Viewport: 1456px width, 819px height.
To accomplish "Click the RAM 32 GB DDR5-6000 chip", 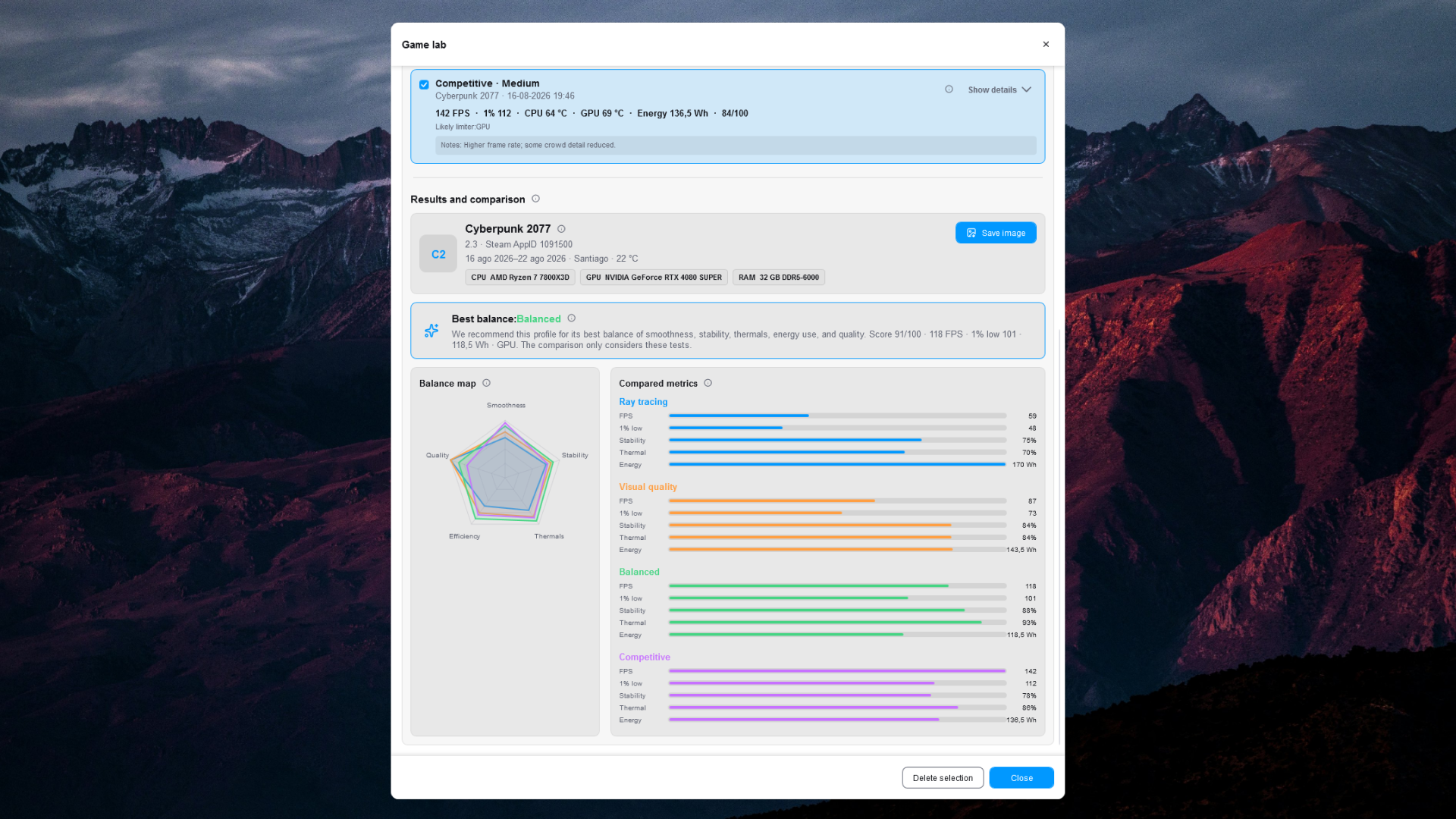I will point(779,278).
